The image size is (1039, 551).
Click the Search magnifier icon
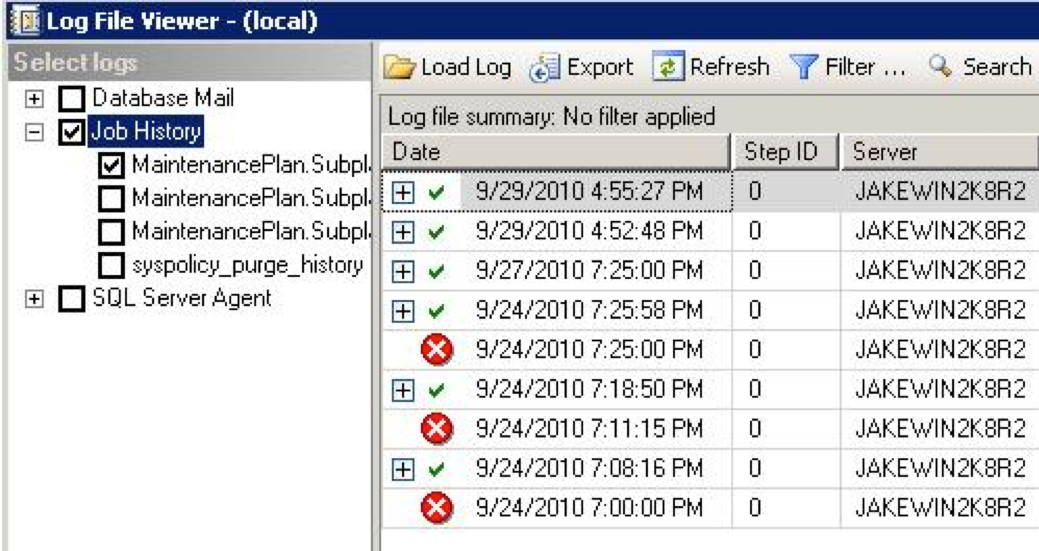click(940, 68)
